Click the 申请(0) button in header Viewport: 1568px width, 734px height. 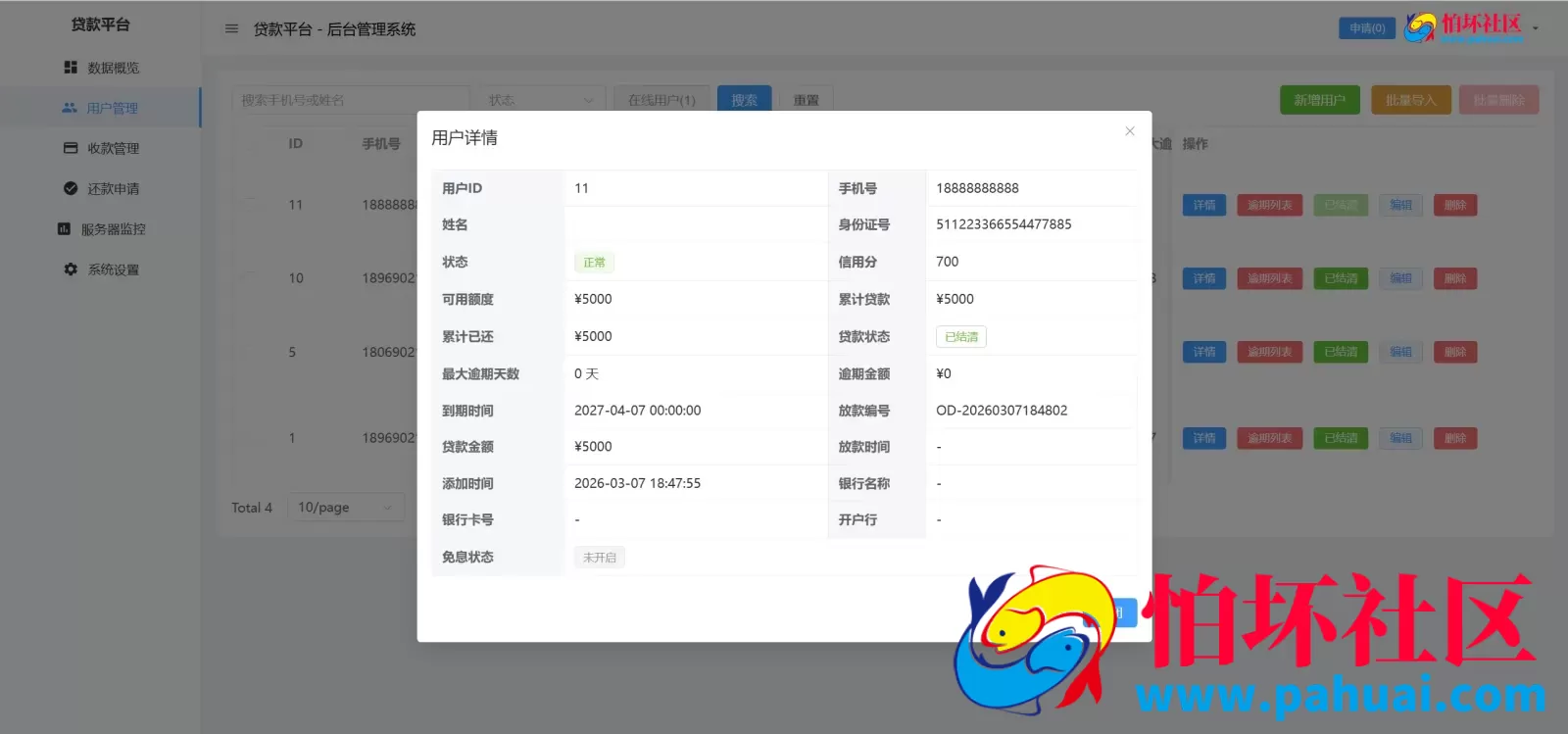pos(1367,28)
